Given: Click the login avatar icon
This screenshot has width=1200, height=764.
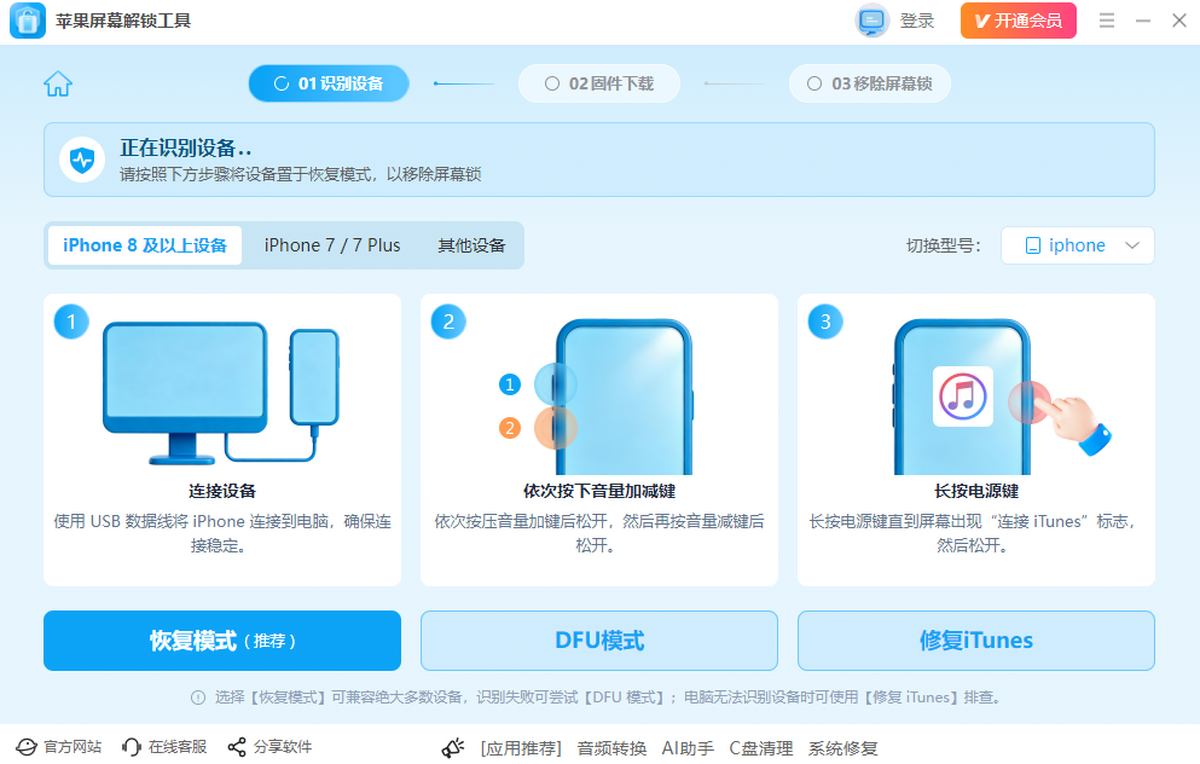Looking at the screenshot, I should [872, 21].
